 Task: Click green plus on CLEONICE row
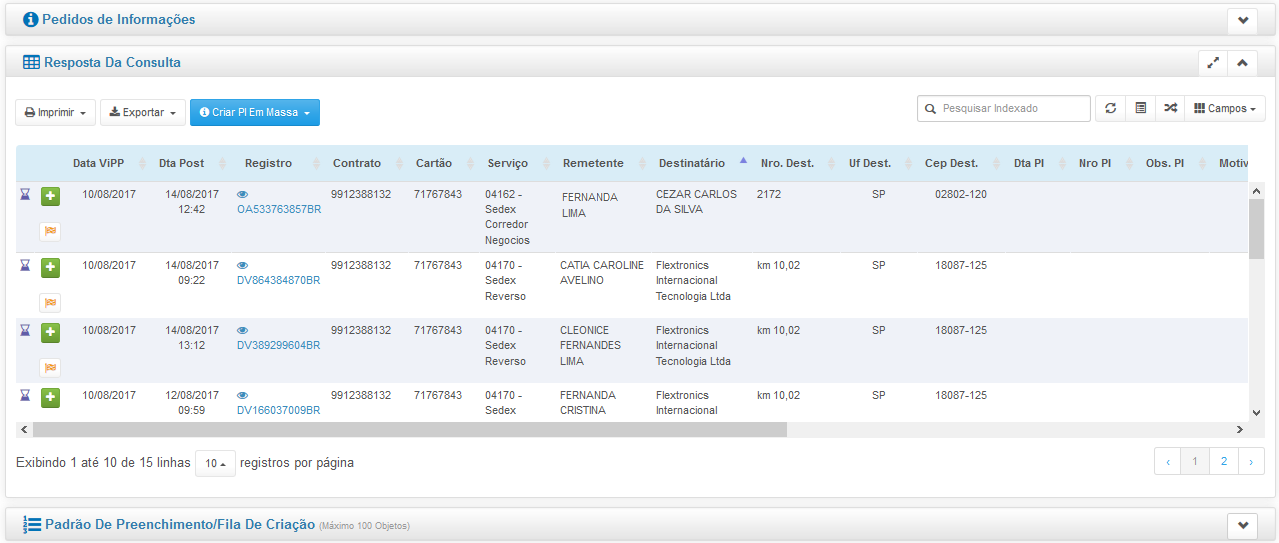click(50, 332)
